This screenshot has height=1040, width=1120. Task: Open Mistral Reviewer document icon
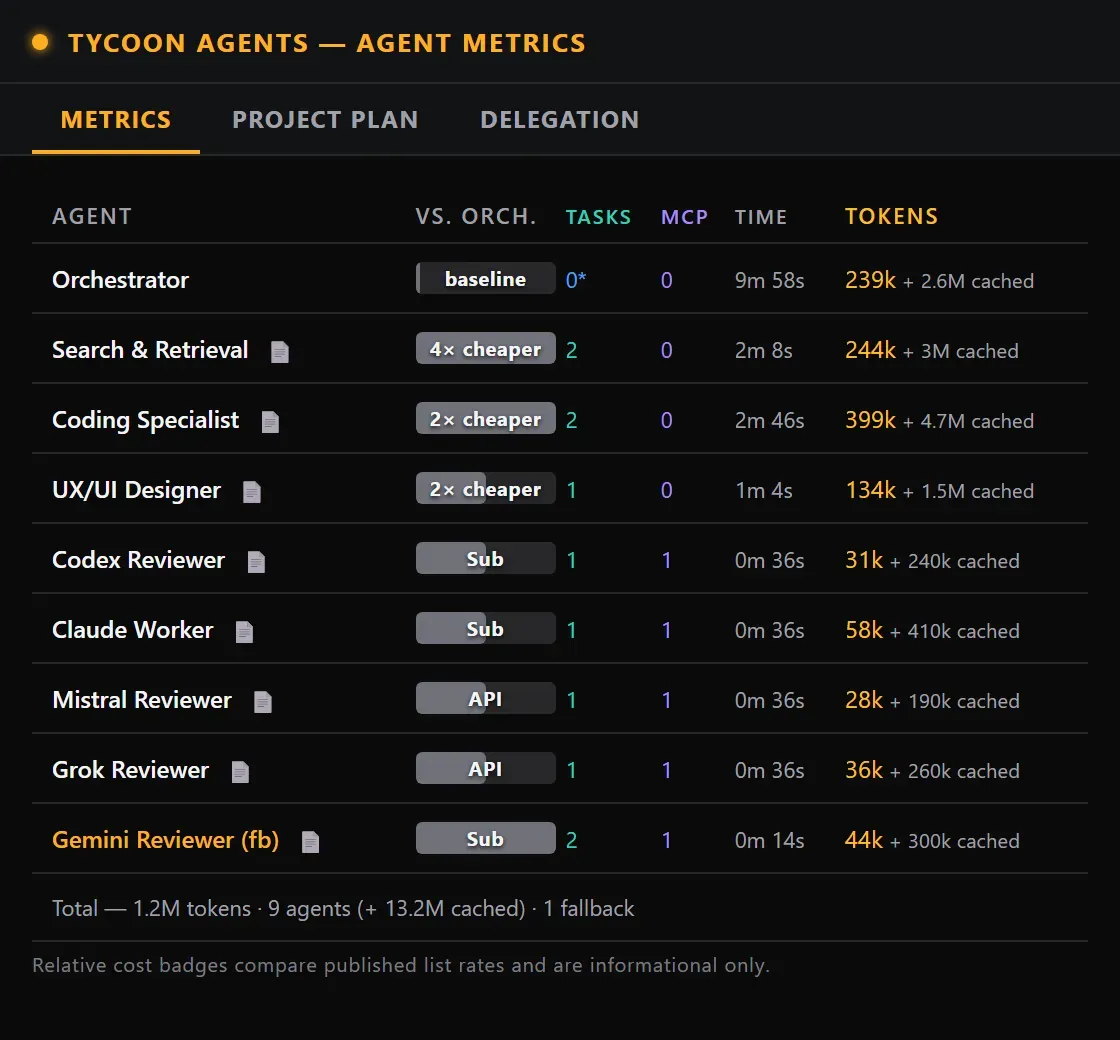(263, 701)
